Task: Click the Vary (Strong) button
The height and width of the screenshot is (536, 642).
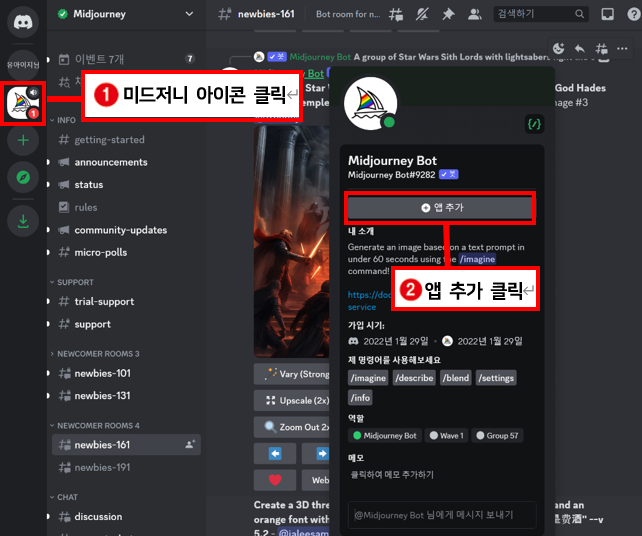Action: click(292, 374)
